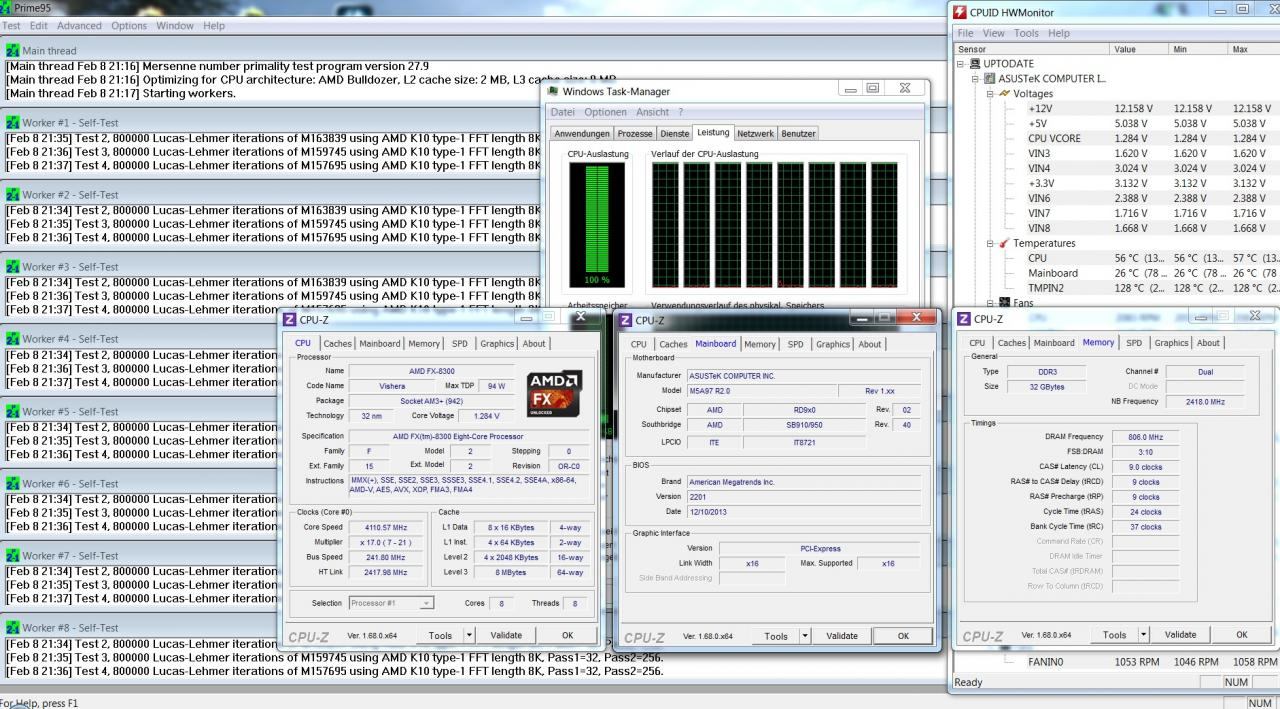Click the Temperatures thermometer icon in HWMonitor
This screenshot has width=1280, height=709.
pyautogui.click(x=1002, y=243)
